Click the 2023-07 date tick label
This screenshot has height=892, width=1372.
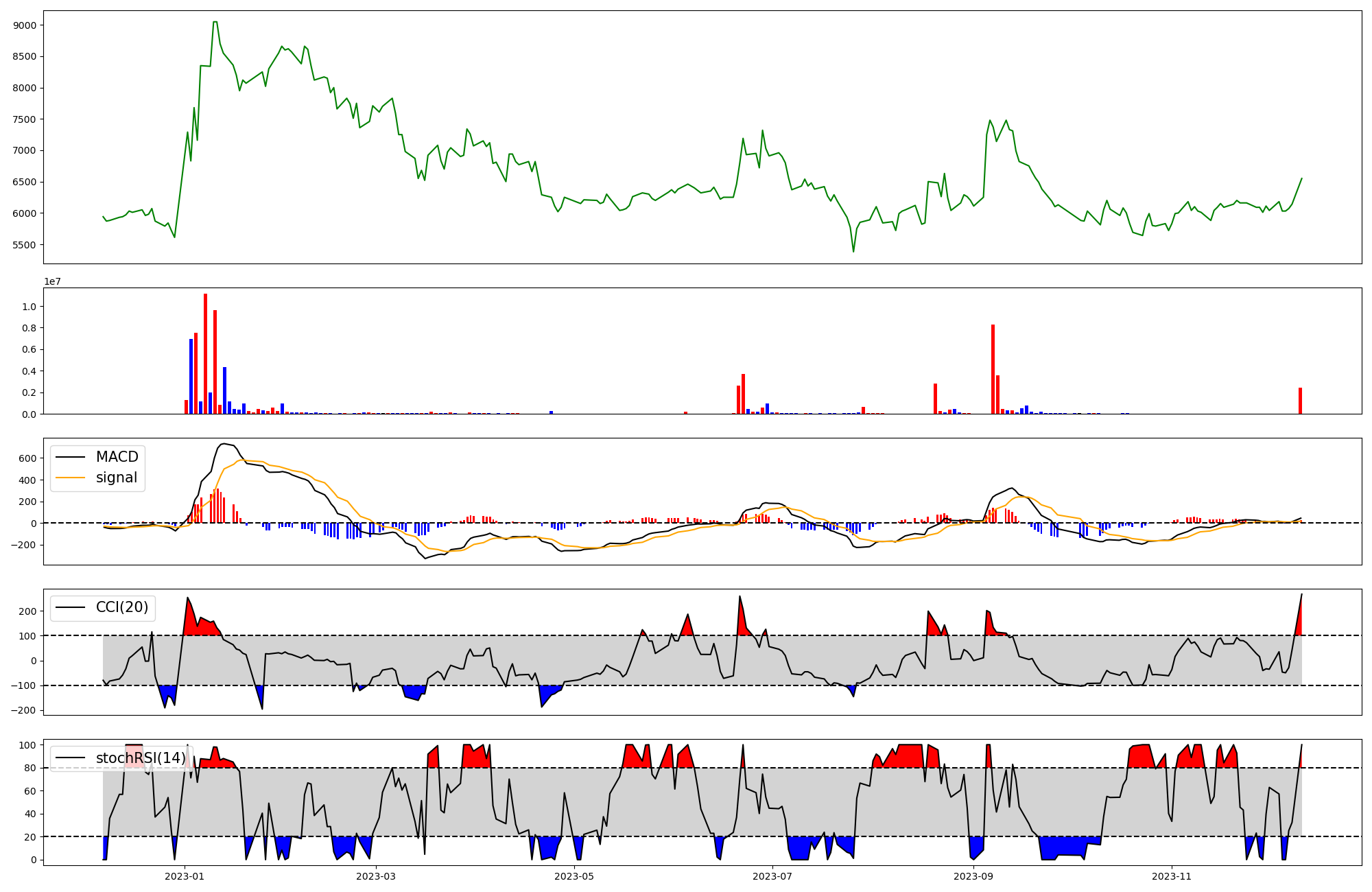click(x=772, y=876)
